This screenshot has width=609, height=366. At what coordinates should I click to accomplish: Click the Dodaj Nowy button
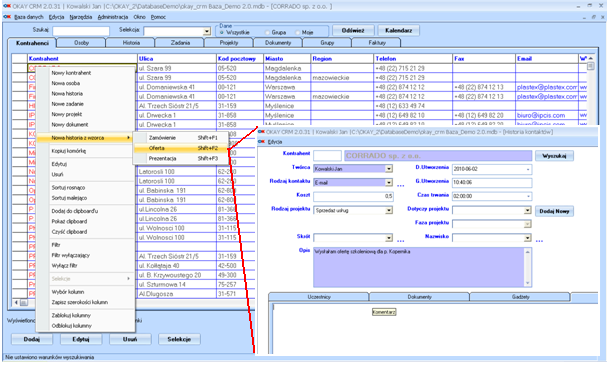tap(554, 211)
